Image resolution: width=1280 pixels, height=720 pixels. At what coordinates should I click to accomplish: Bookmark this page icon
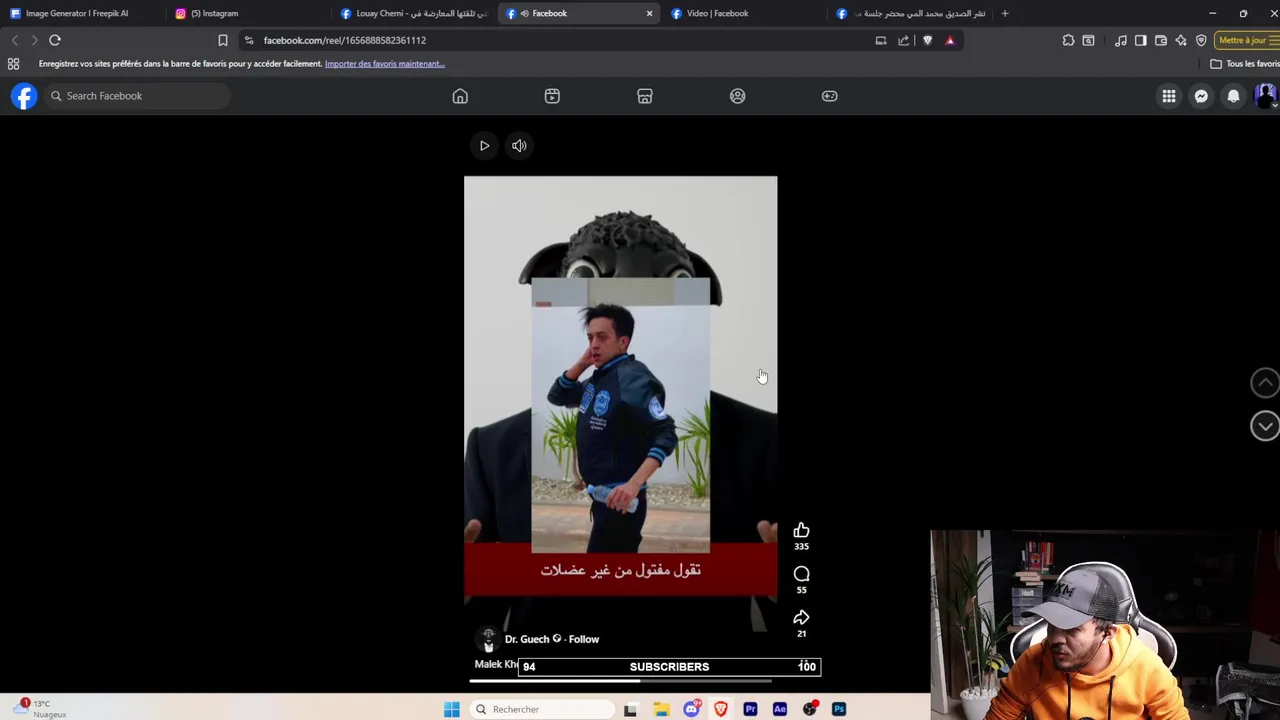(222, 40)
